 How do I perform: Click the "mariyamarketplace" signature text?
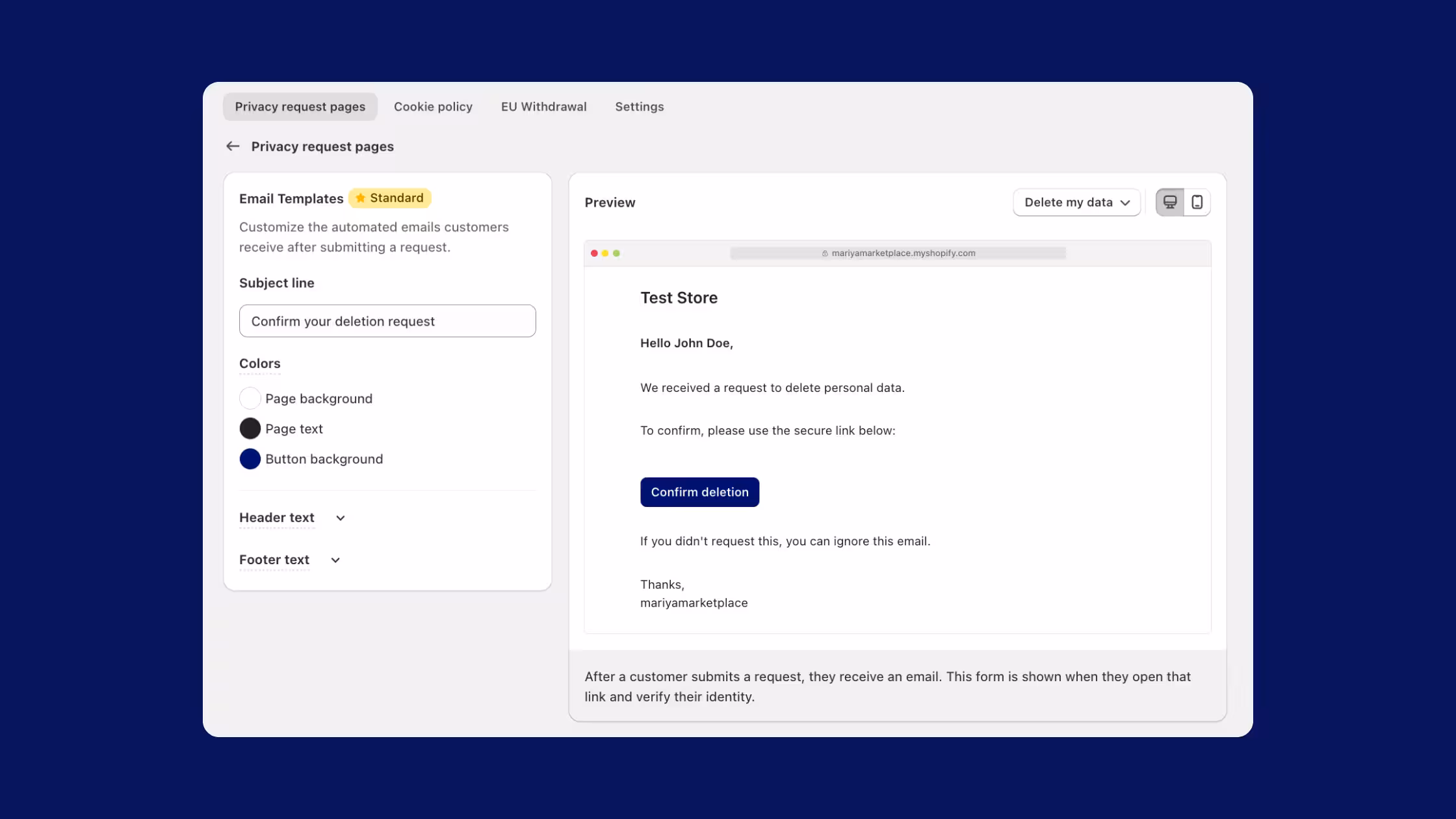coord(694,603)
